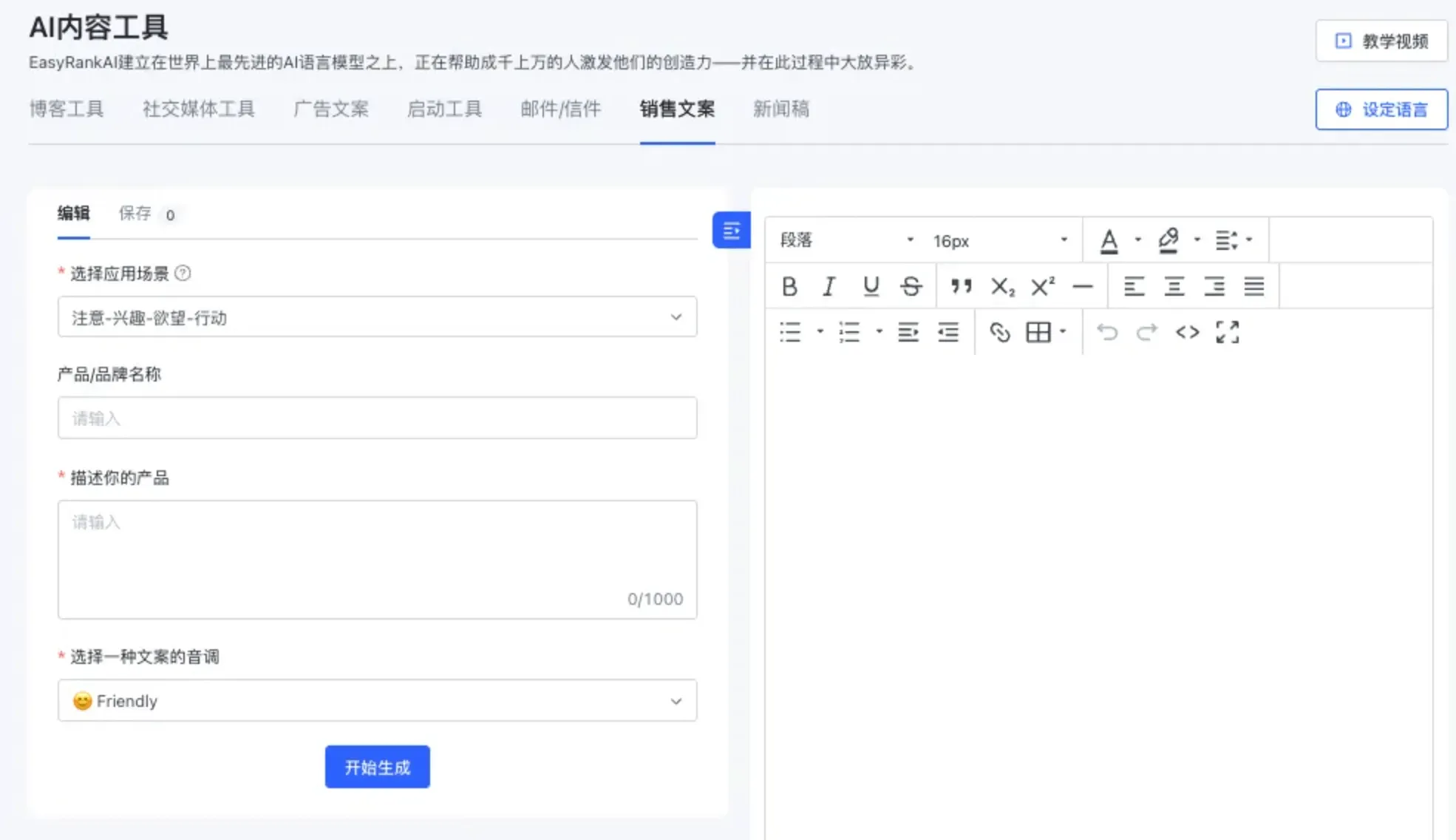Viewport: 1456px width, 840px height.
Task: Apply strikethrough formatting
Action: (911, 286)
